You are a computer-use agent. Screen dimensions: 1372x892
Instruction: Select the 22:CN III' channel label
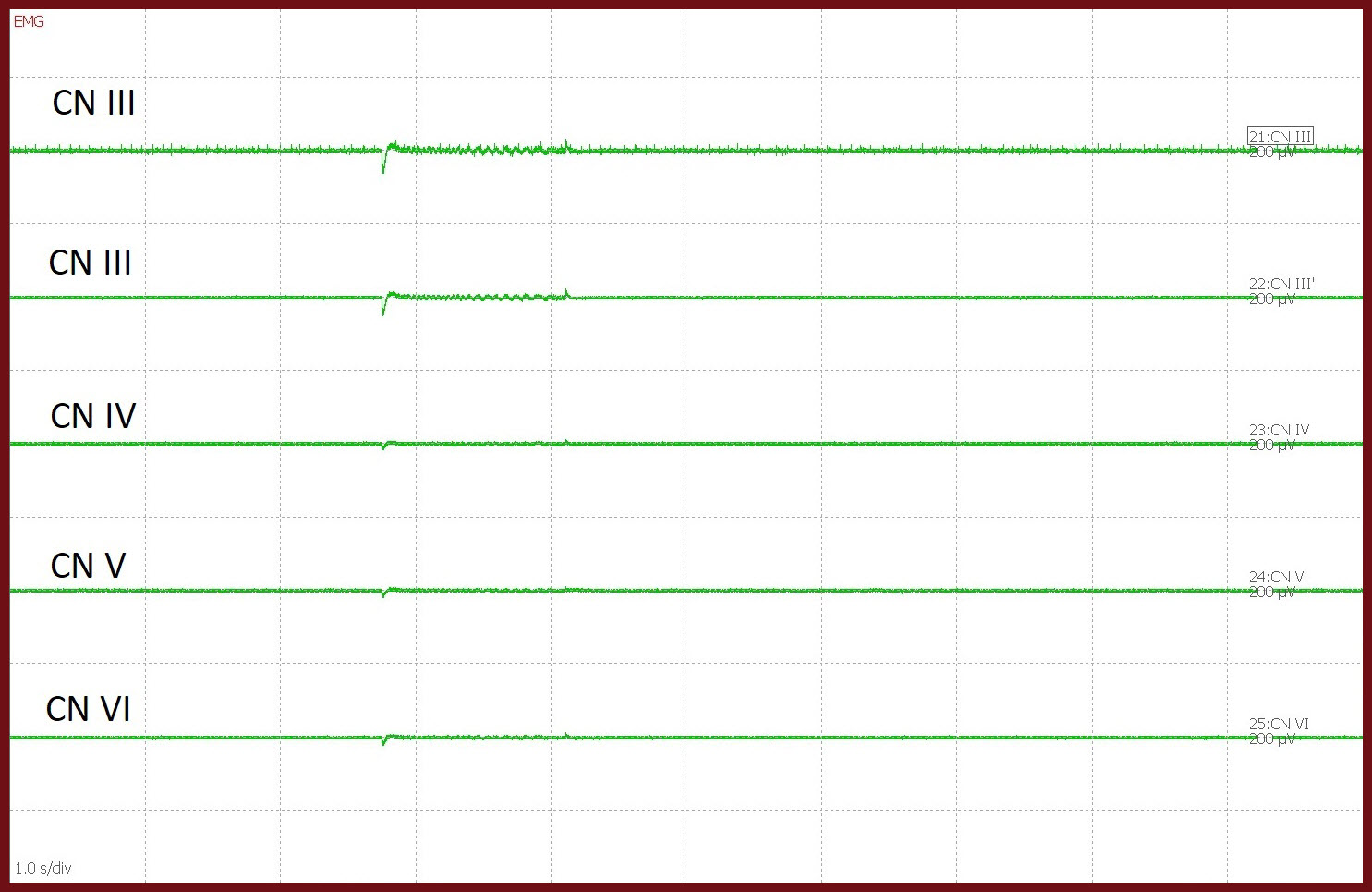(1281, 284)
